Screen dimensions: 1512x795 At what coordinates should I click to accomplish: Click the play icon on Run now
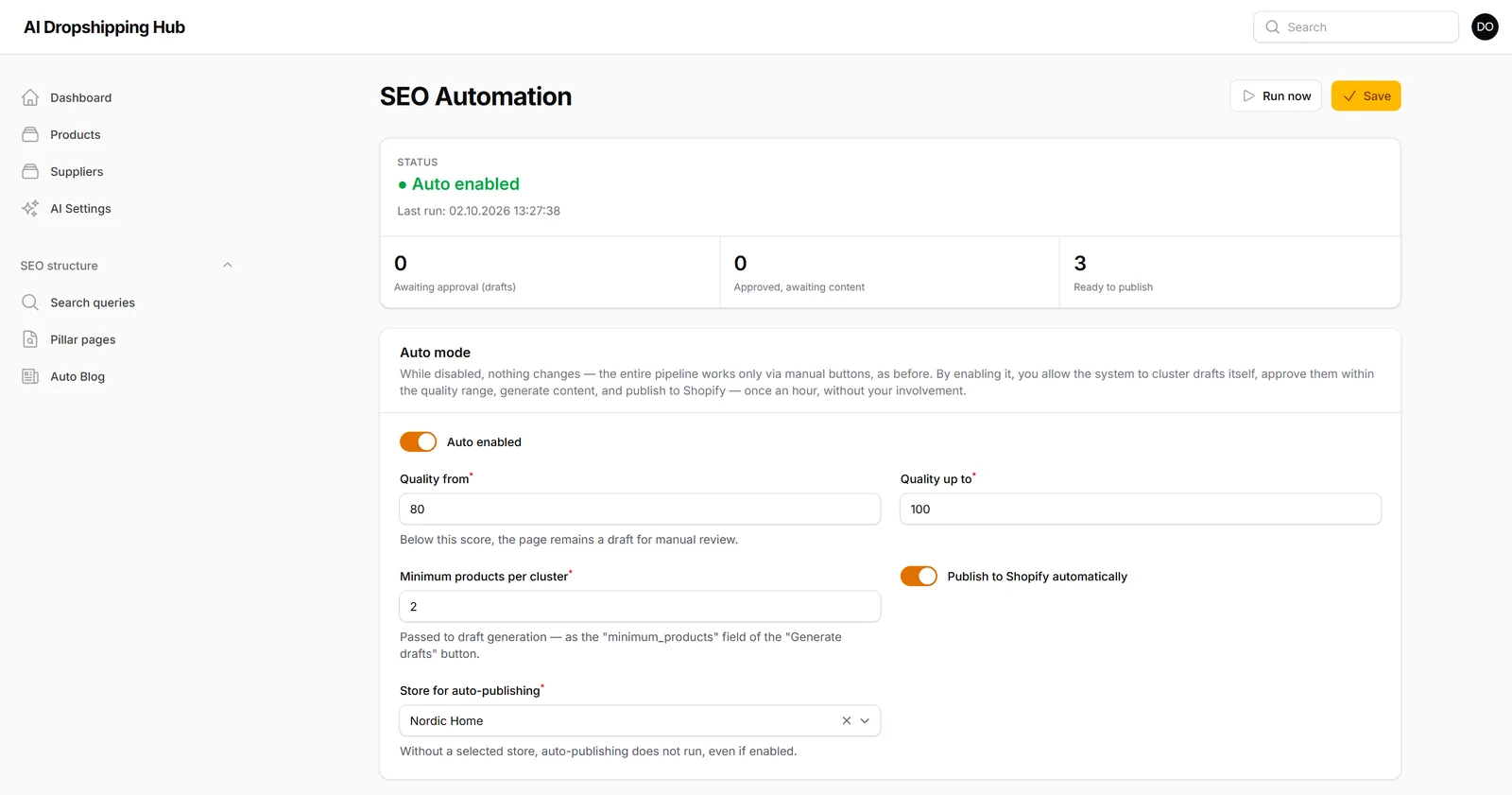point(1248,95)
